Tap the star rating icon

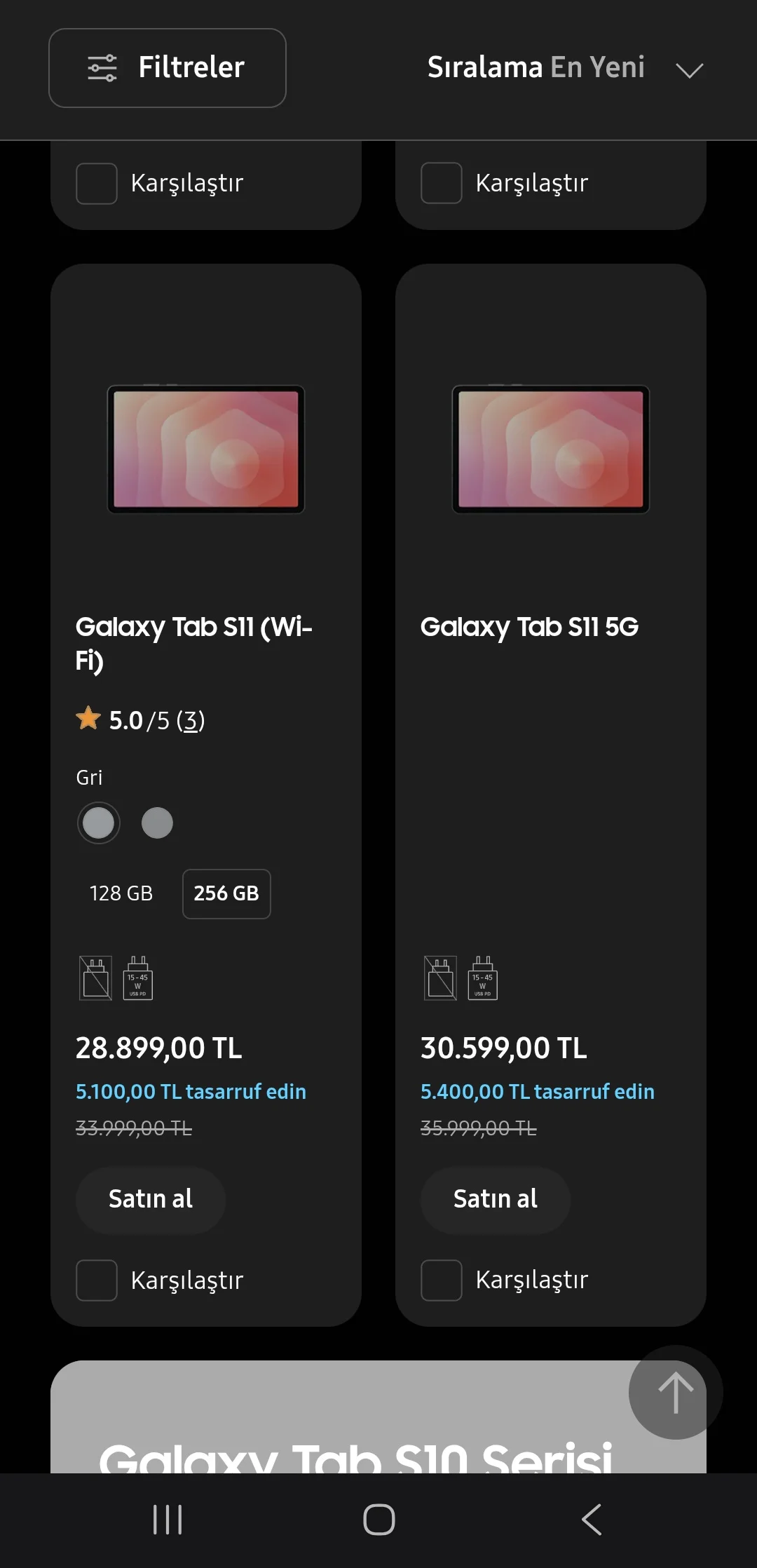coord(88,719)
